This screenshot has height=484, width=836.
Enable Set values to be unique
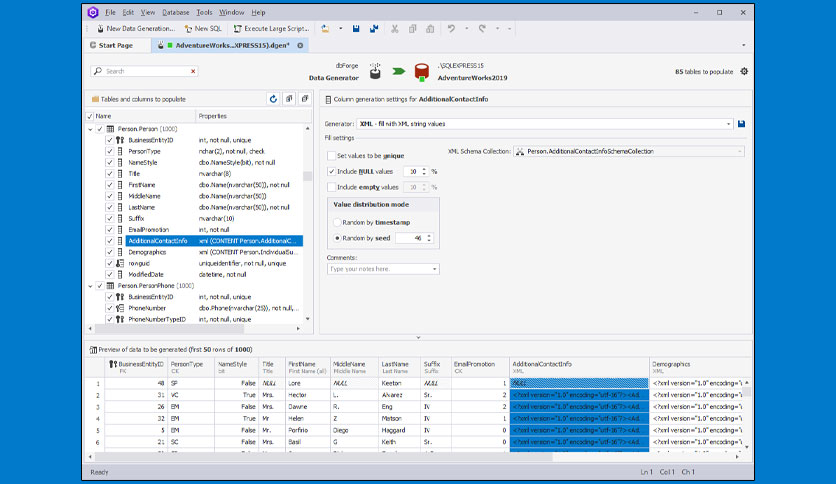tap(331, 156)
